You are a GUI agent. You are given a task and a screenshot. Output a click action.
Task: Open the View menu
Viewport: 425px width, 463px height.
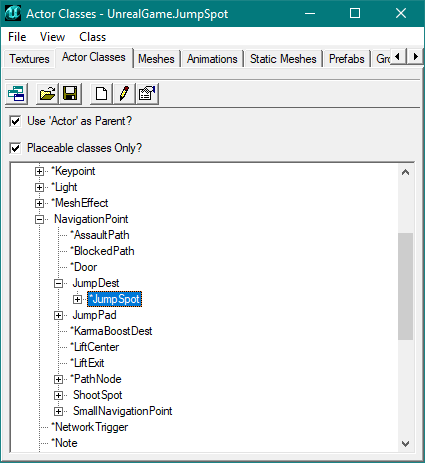pos(52,37)
